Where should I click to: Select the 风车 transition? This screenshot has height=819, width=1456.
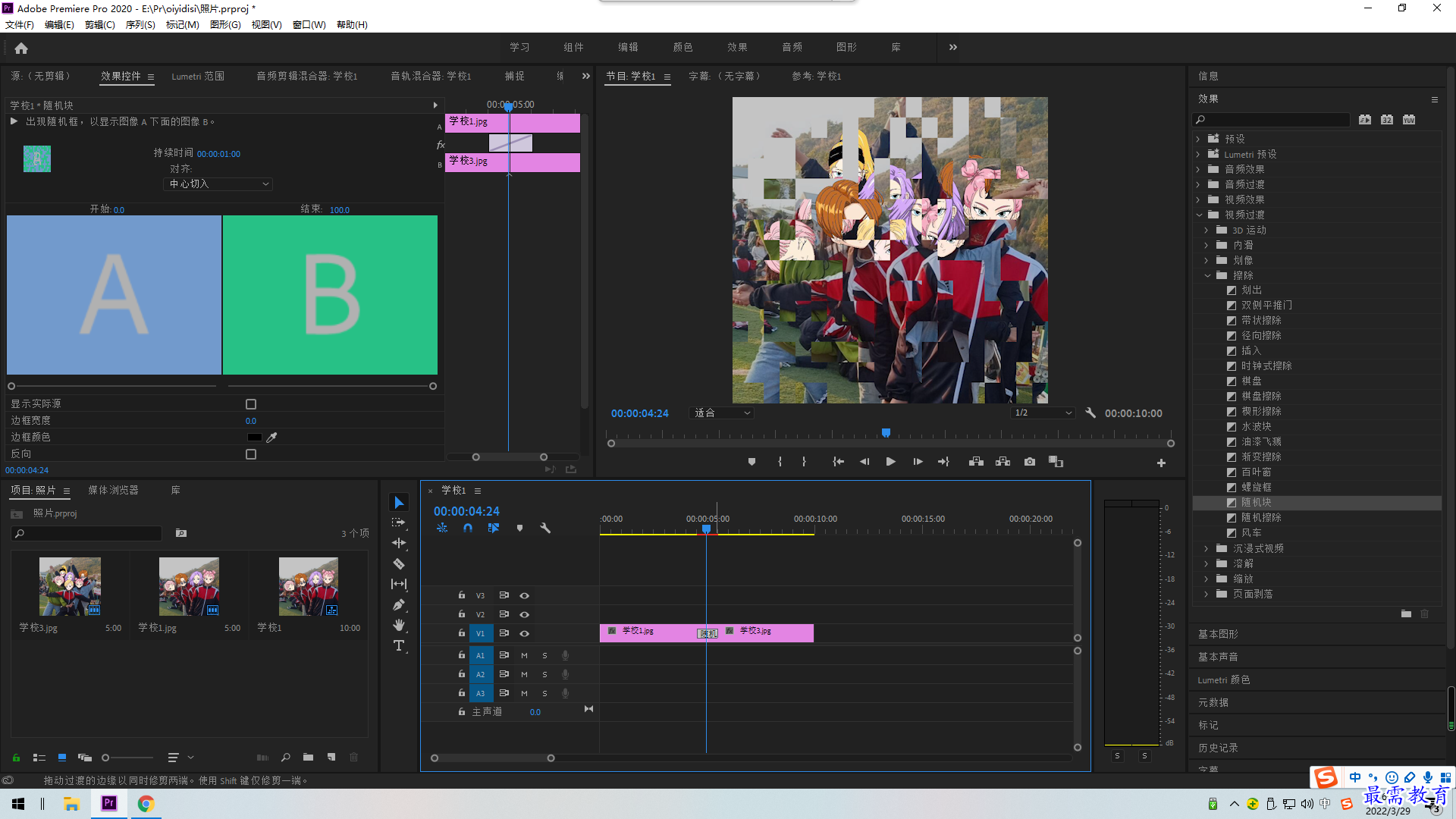pos(1251,533)
